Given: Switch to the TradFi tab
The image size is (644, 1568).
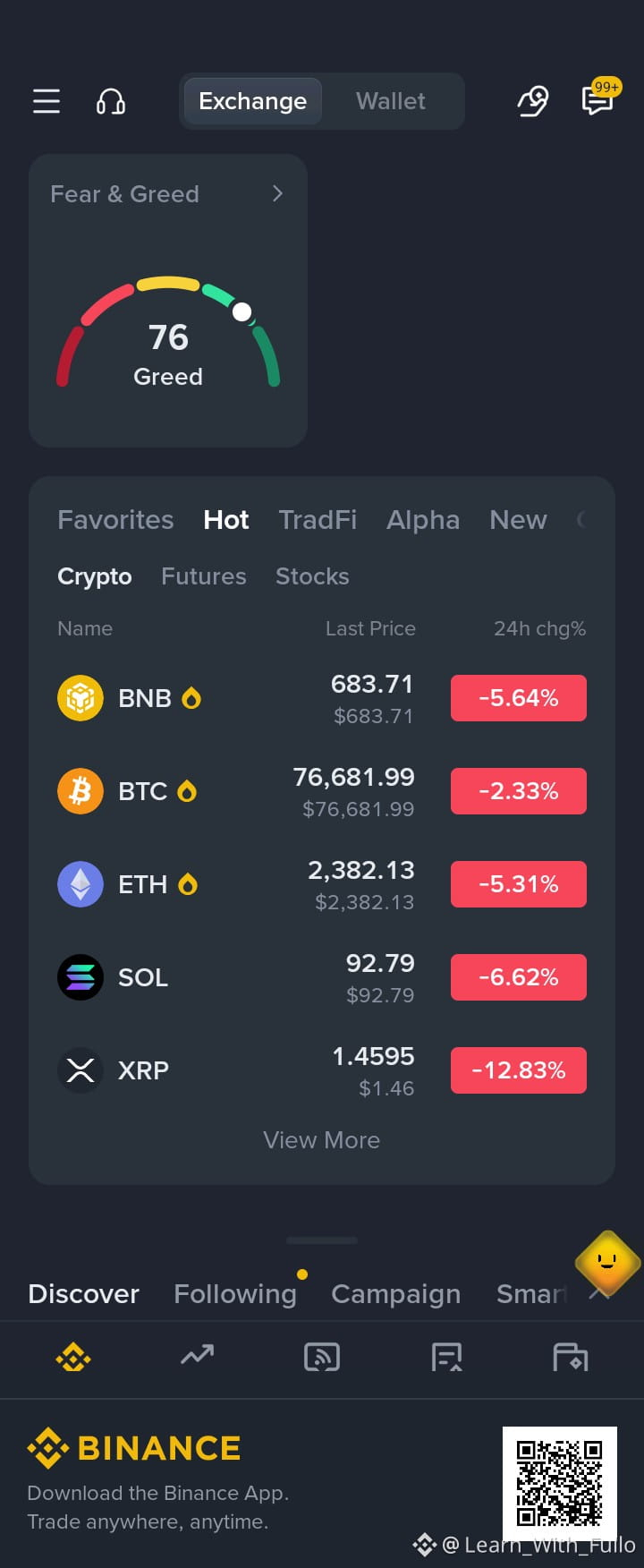Looking at the screenshot, I should tap(318, 520).
